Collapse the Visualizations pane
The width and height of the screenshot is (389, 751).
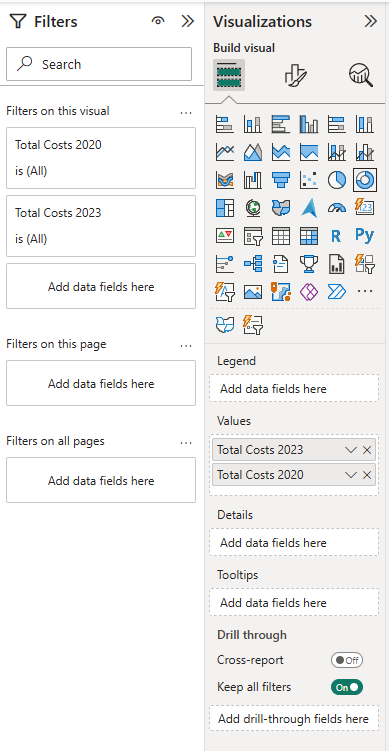[x=370, y=22]
